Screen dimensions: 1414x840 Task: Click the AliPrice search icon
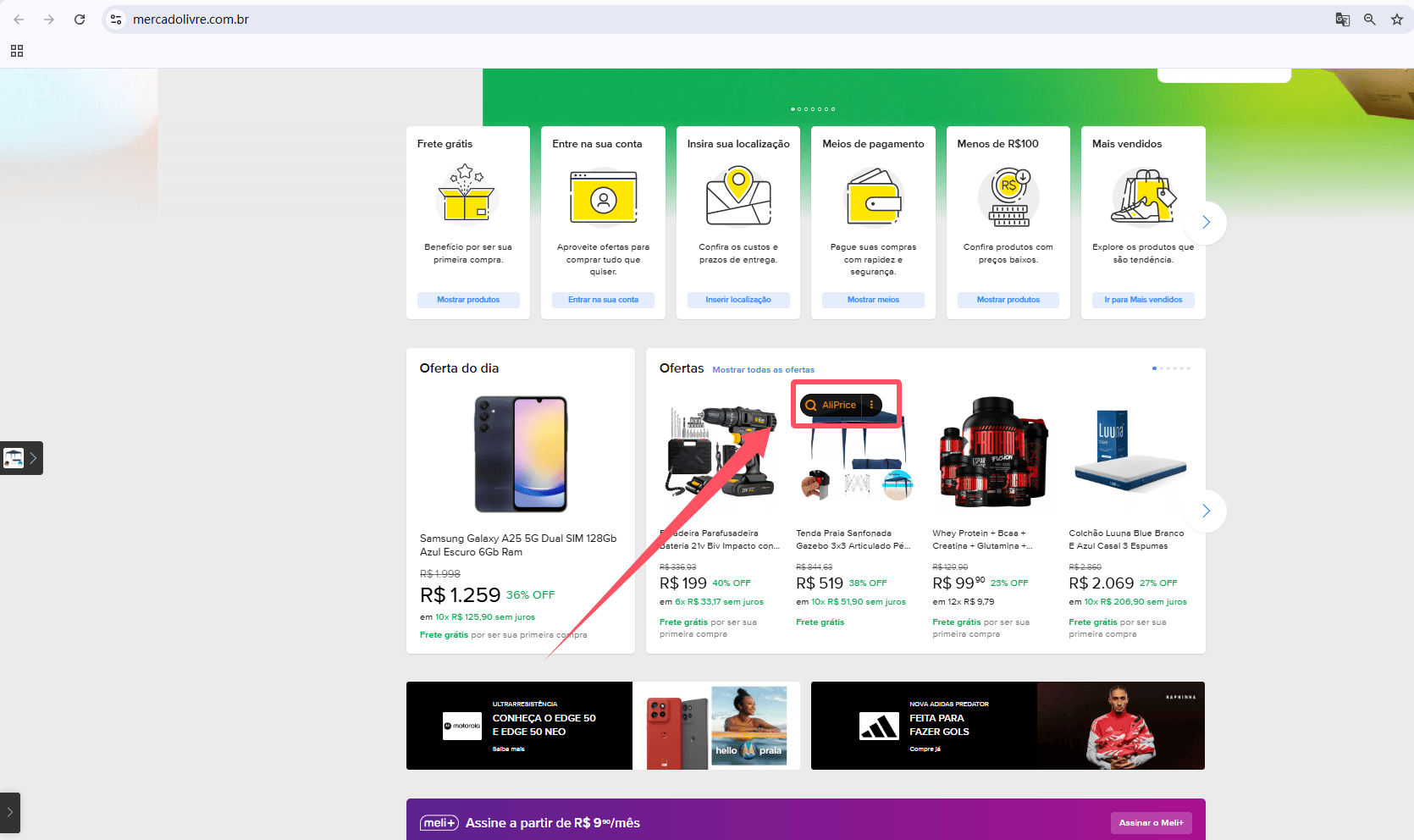tap(811, 405)
